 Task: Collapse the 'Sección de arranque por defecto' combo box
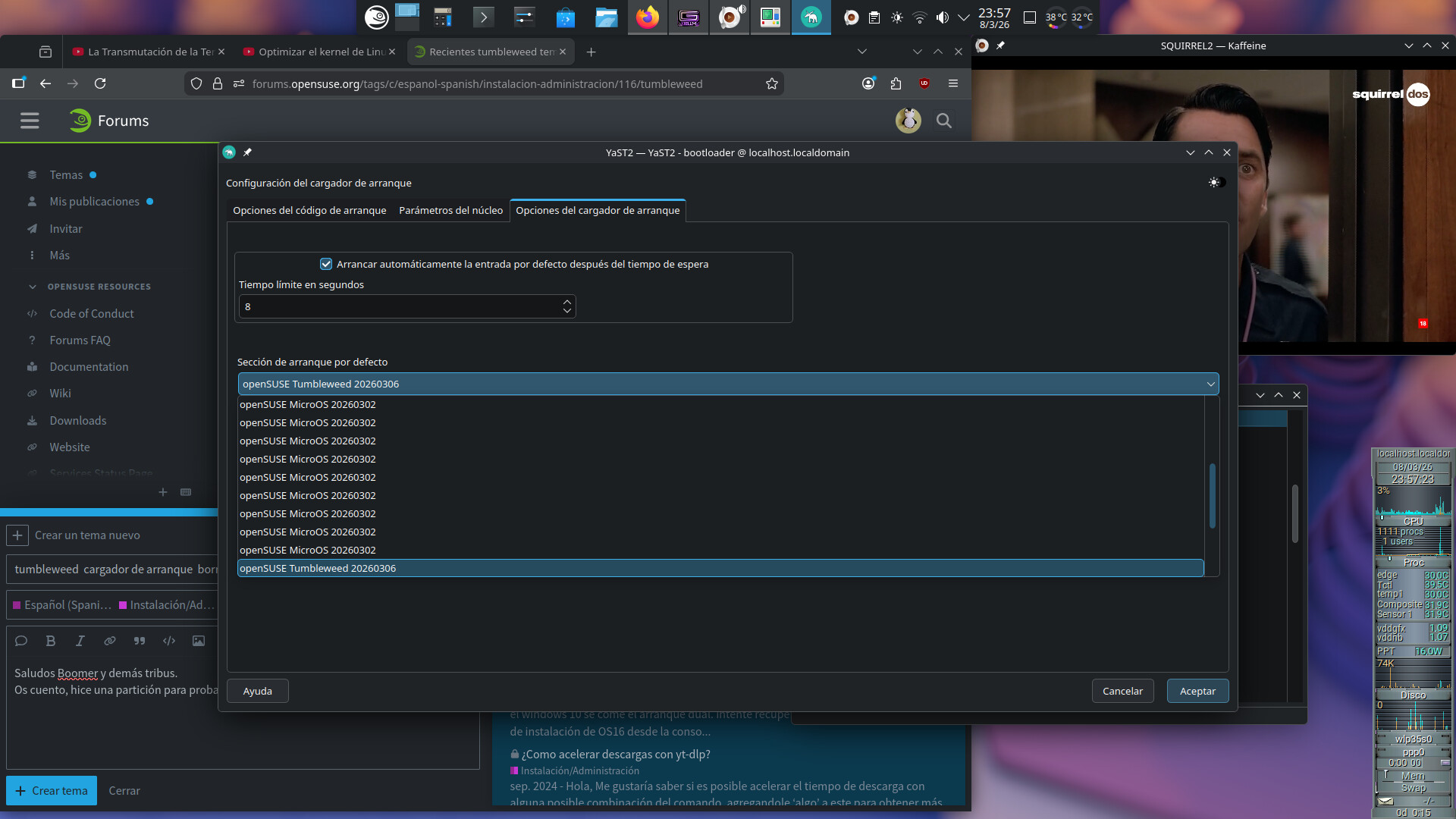pyautogui.click(x=1210, y=384)
